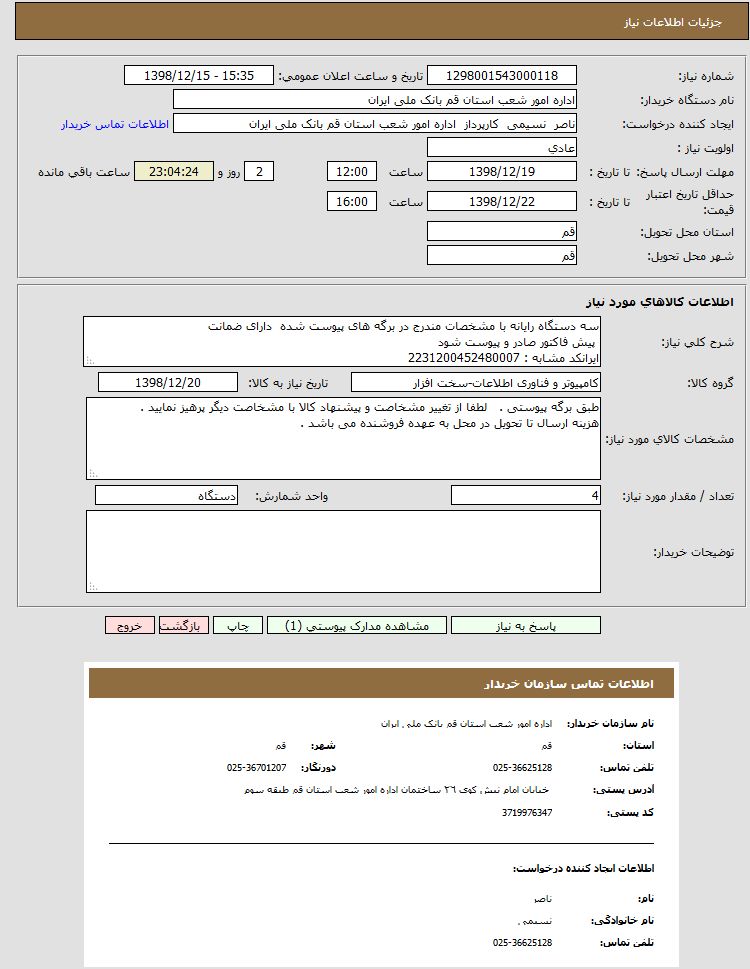
Task: Click the پاسخ به نیاز button
Action: click(x=525, y=625)
